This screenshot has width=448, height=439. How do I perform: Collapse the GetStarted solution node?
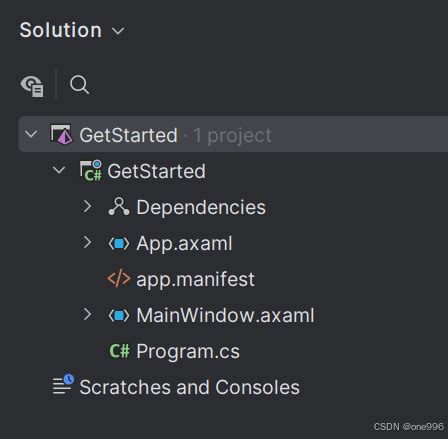click(31, 134)
